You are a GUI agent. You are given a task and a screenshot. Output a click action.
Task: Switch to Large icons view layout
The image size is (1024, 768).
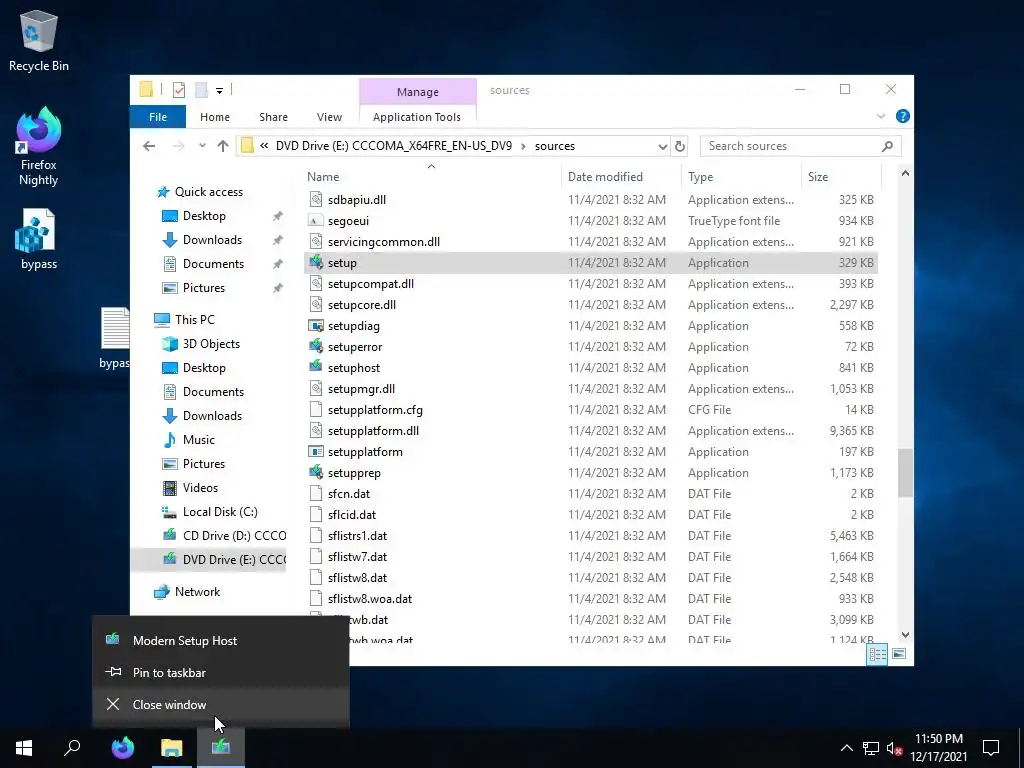point(899,654)
